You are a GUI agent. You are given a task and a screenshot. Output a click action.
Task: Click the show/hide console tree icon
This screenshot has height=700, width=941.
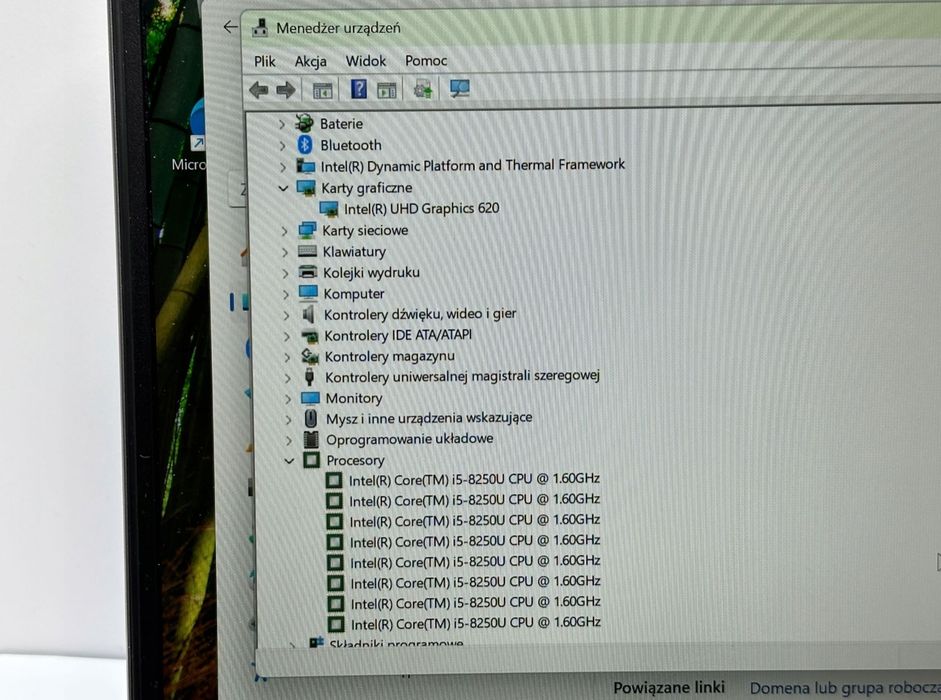(x=322, y=90)
